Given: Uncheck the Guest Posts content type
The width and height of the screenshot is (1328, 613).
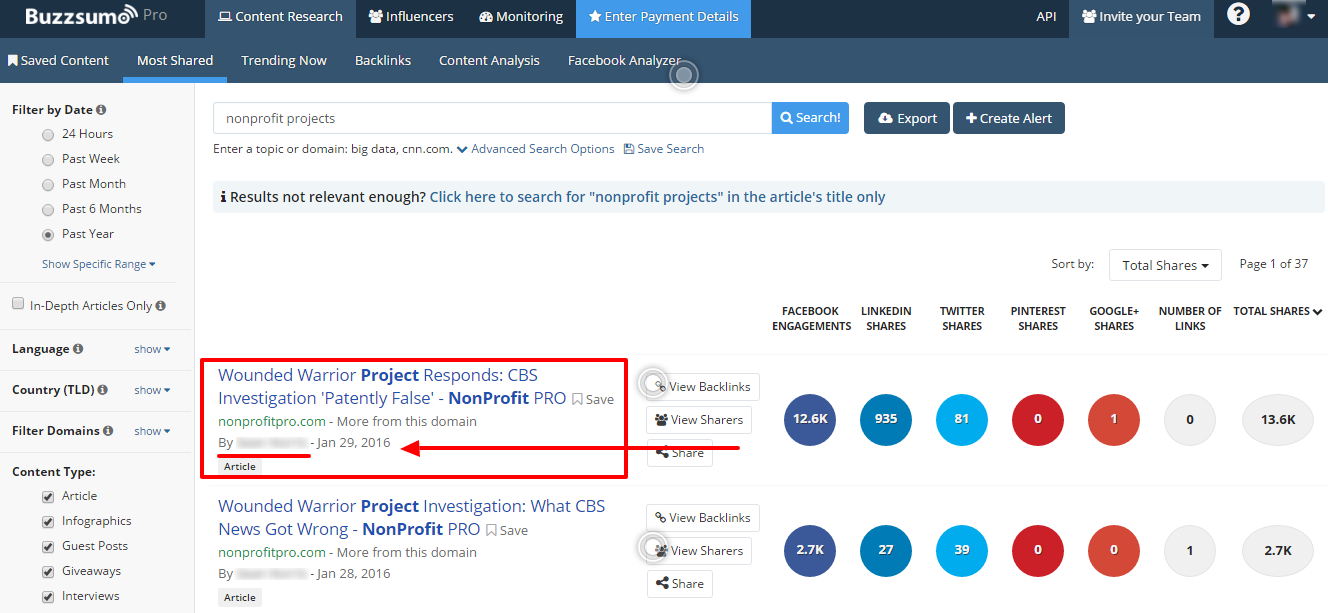Looking at the screenshot, I should coord(48,546).
